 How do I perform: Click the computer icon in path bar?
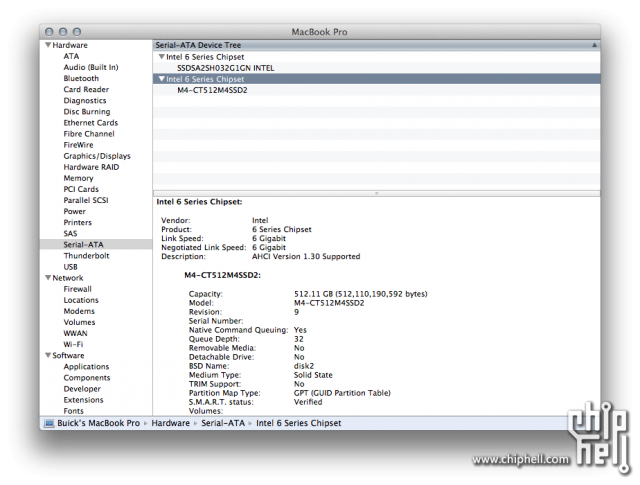point(49,423)
